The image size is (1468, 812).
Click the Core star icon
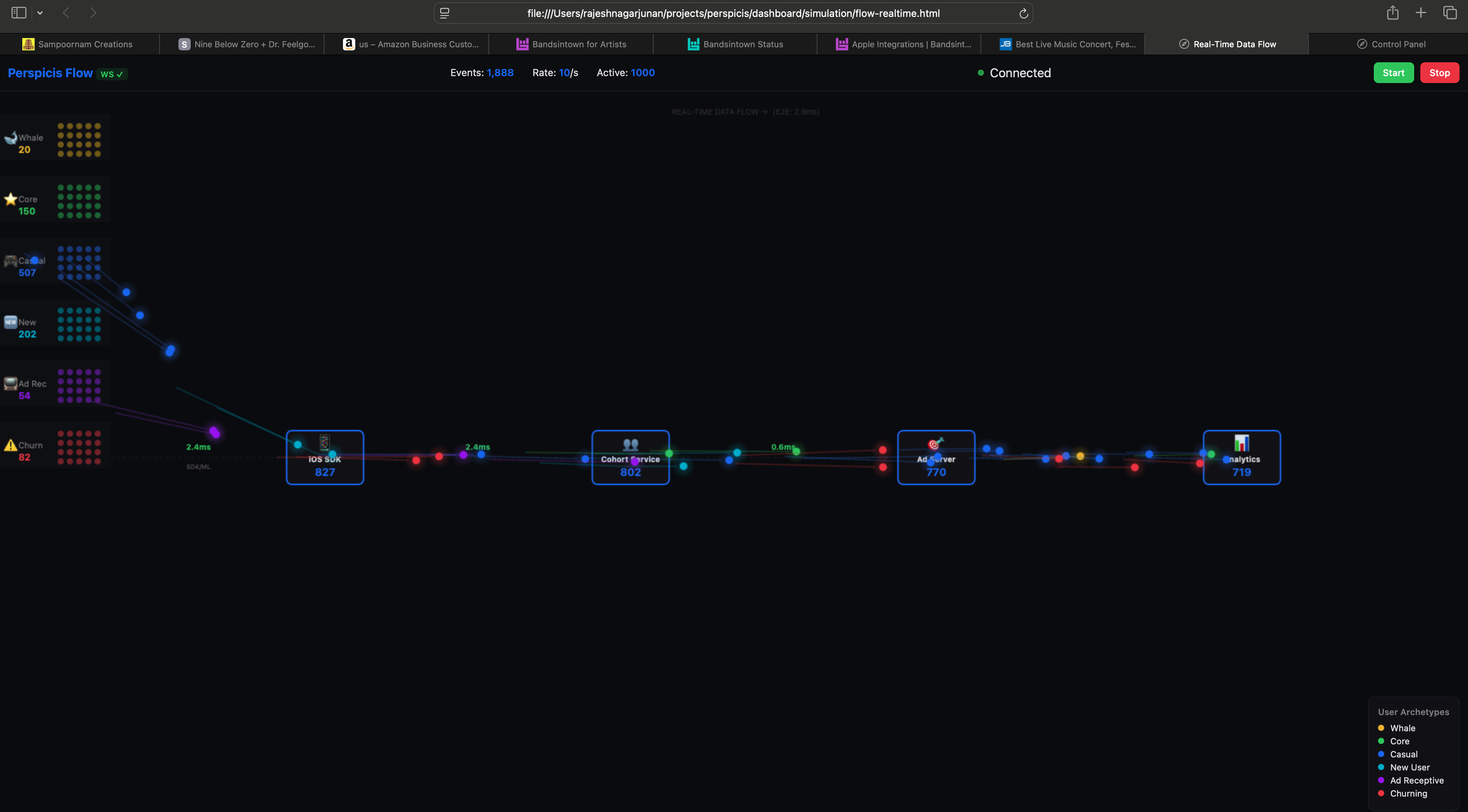pyautogui.click(x=10, y=199)
